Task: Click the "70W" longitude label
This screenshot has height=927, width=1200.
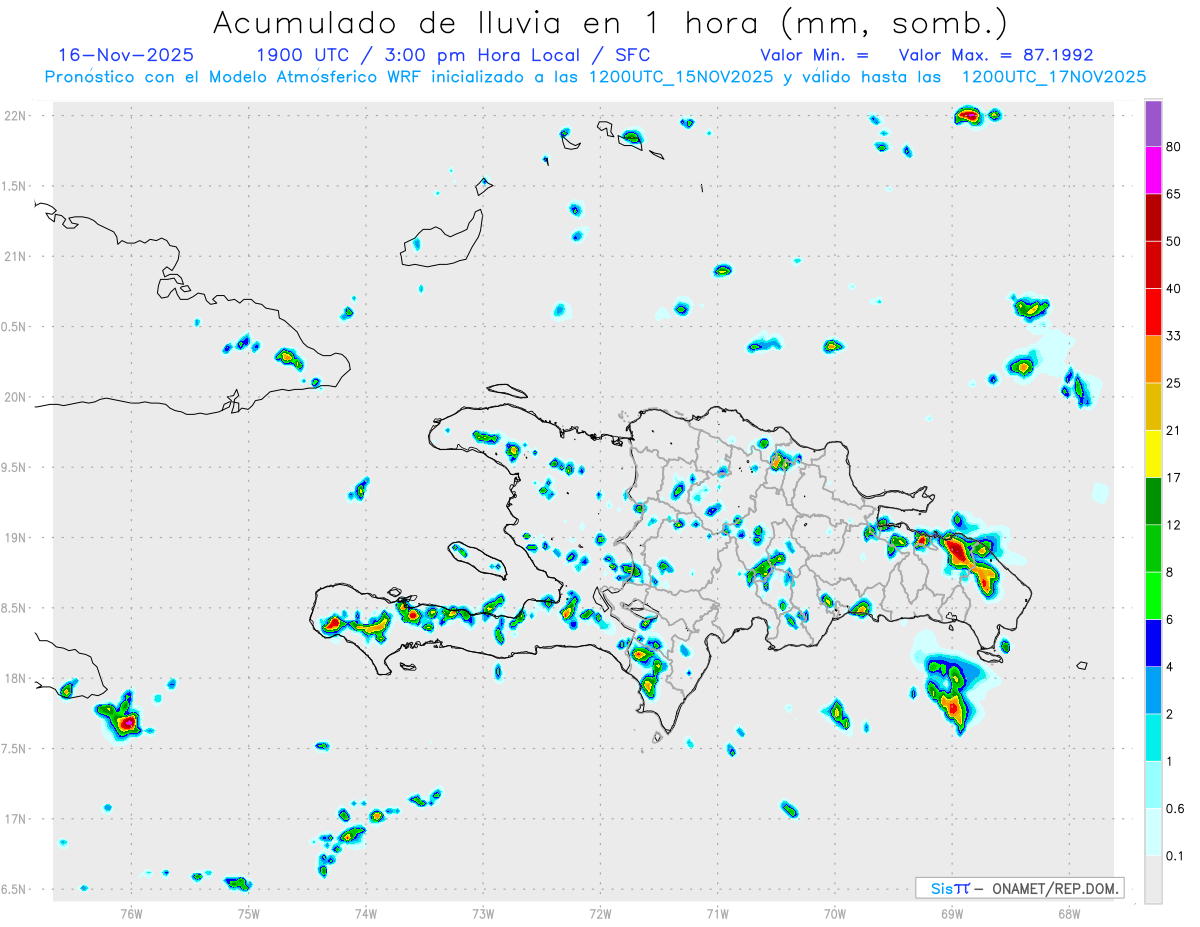Action: pos(835,913)
